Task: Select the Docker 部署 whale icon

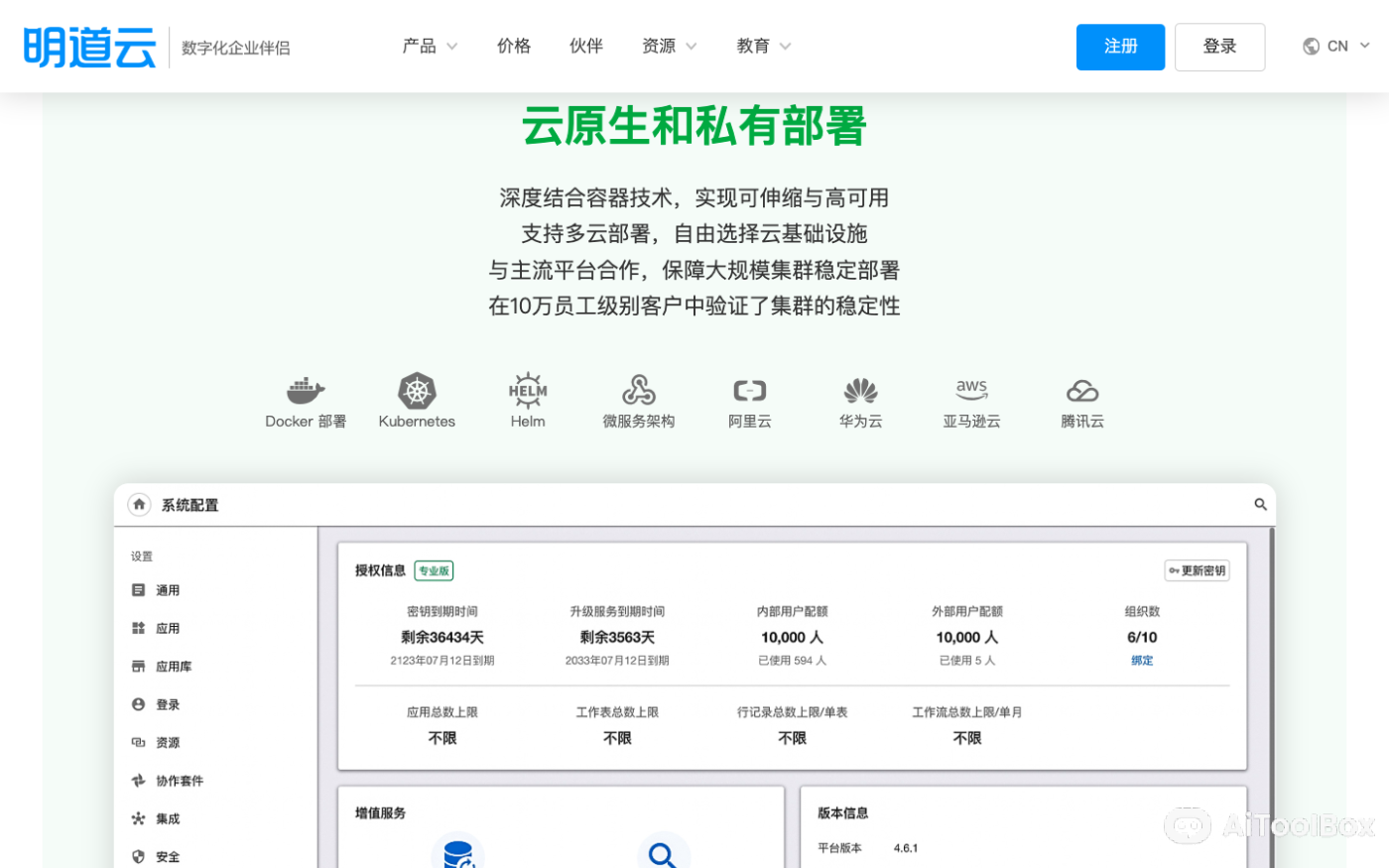Action: [x=304, y=390]
